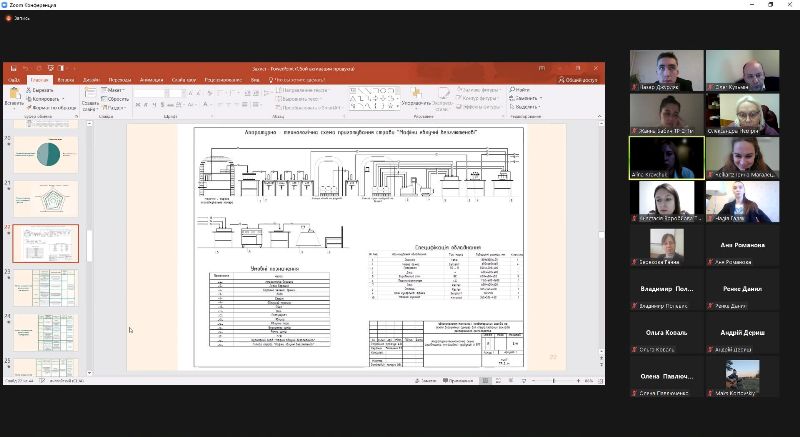Open Заменить replace option
Screen dimensions: 800x437
[x=524, y=98]
